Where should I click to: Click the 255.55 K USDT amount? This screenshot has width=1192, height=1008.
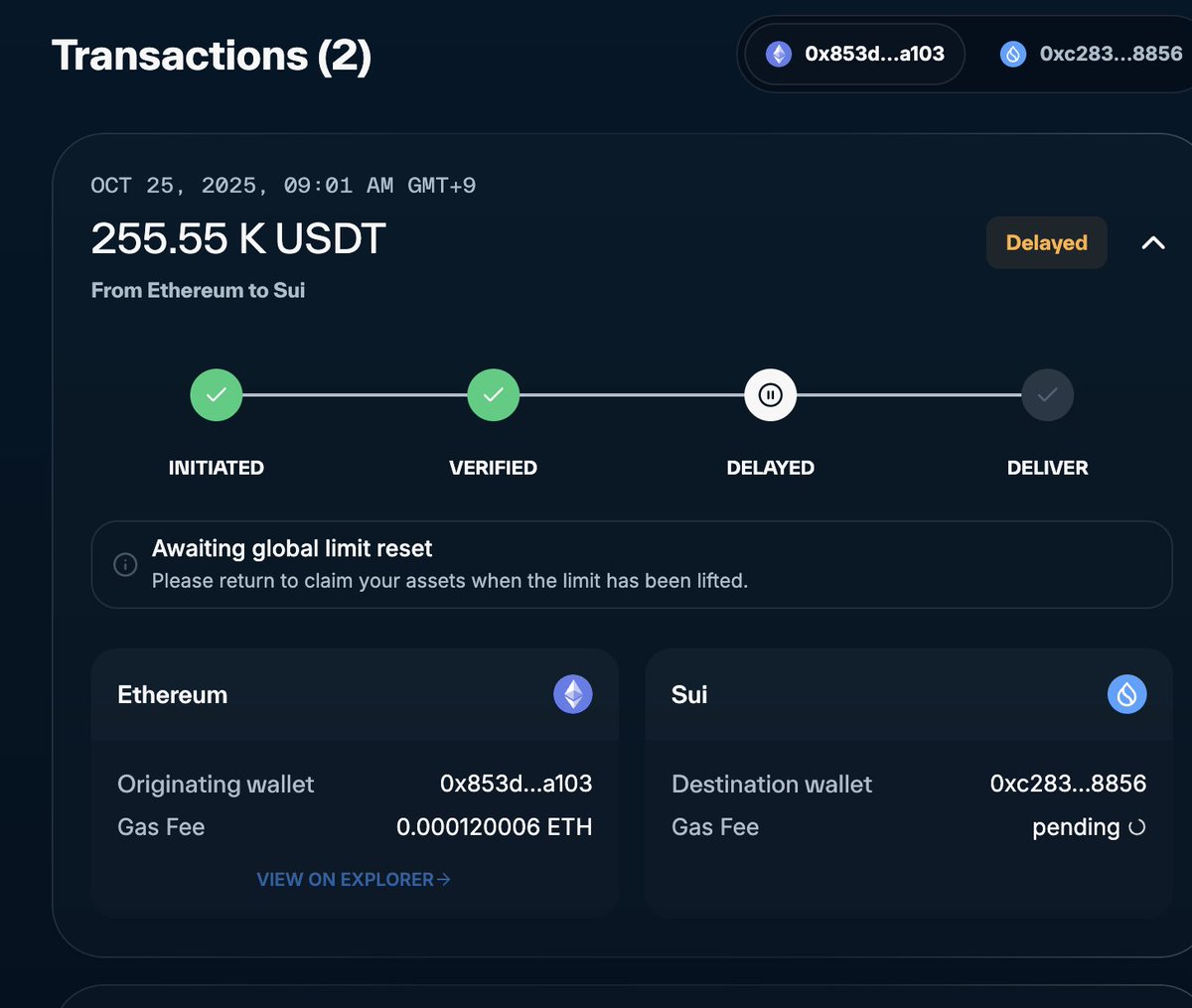pyautogui.click(x=238, y=238)
